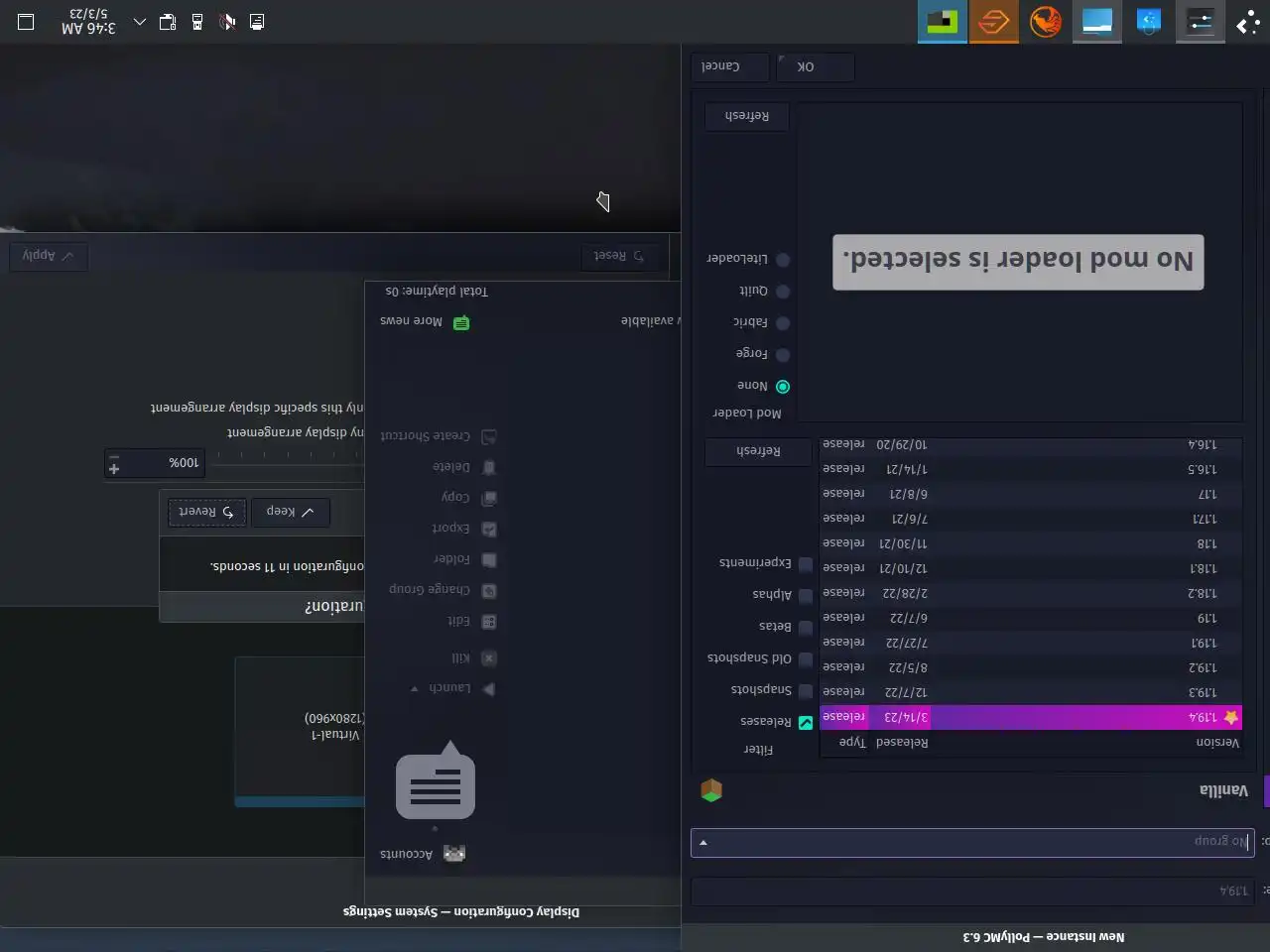Click Keep in the display configuration prompt
Screen dimensions: 1270x952
coord(290,512)
